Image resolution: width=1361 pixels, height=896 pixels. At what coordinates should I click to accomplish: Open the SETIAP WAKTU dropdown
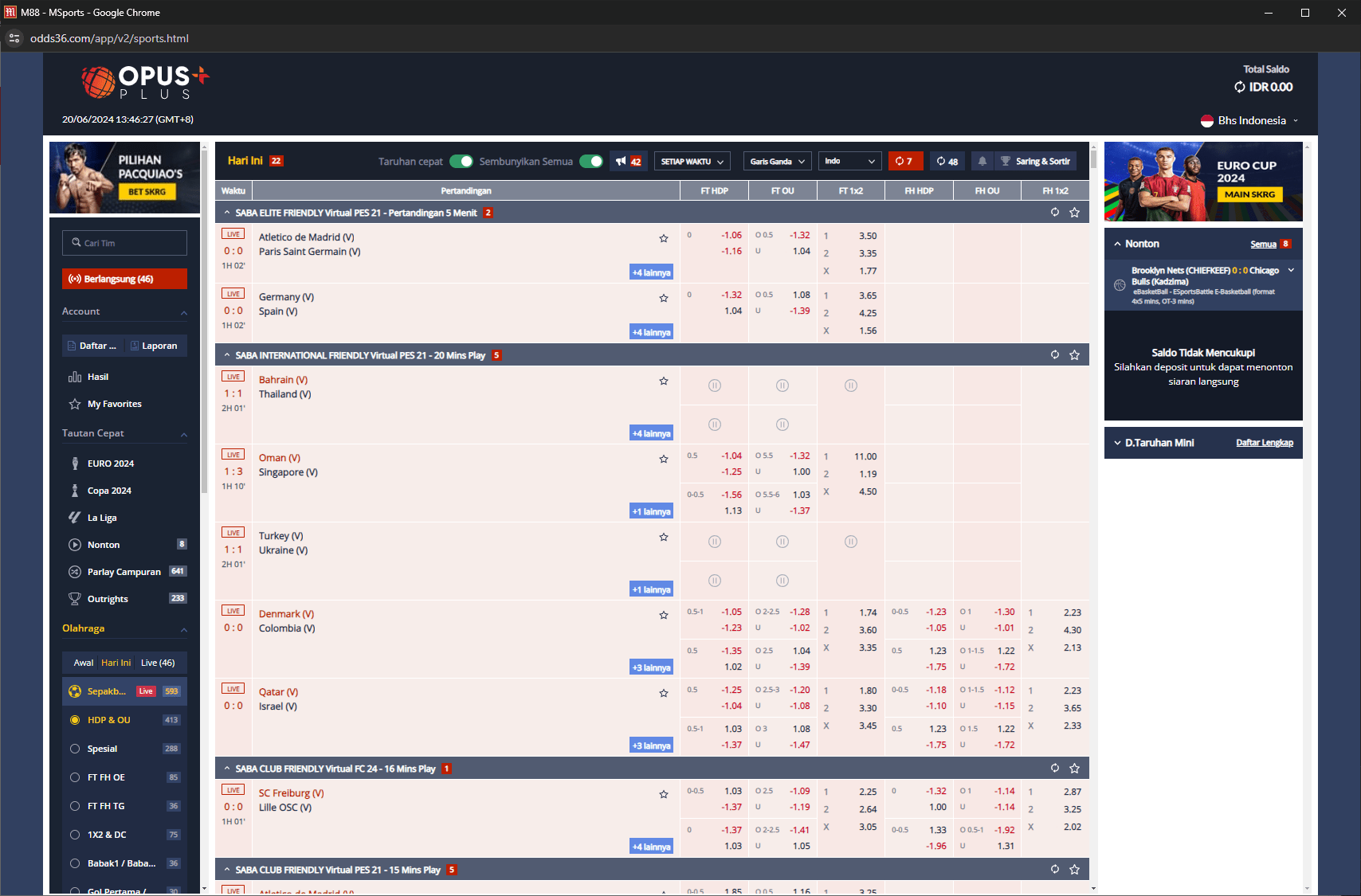coord(692,162)
